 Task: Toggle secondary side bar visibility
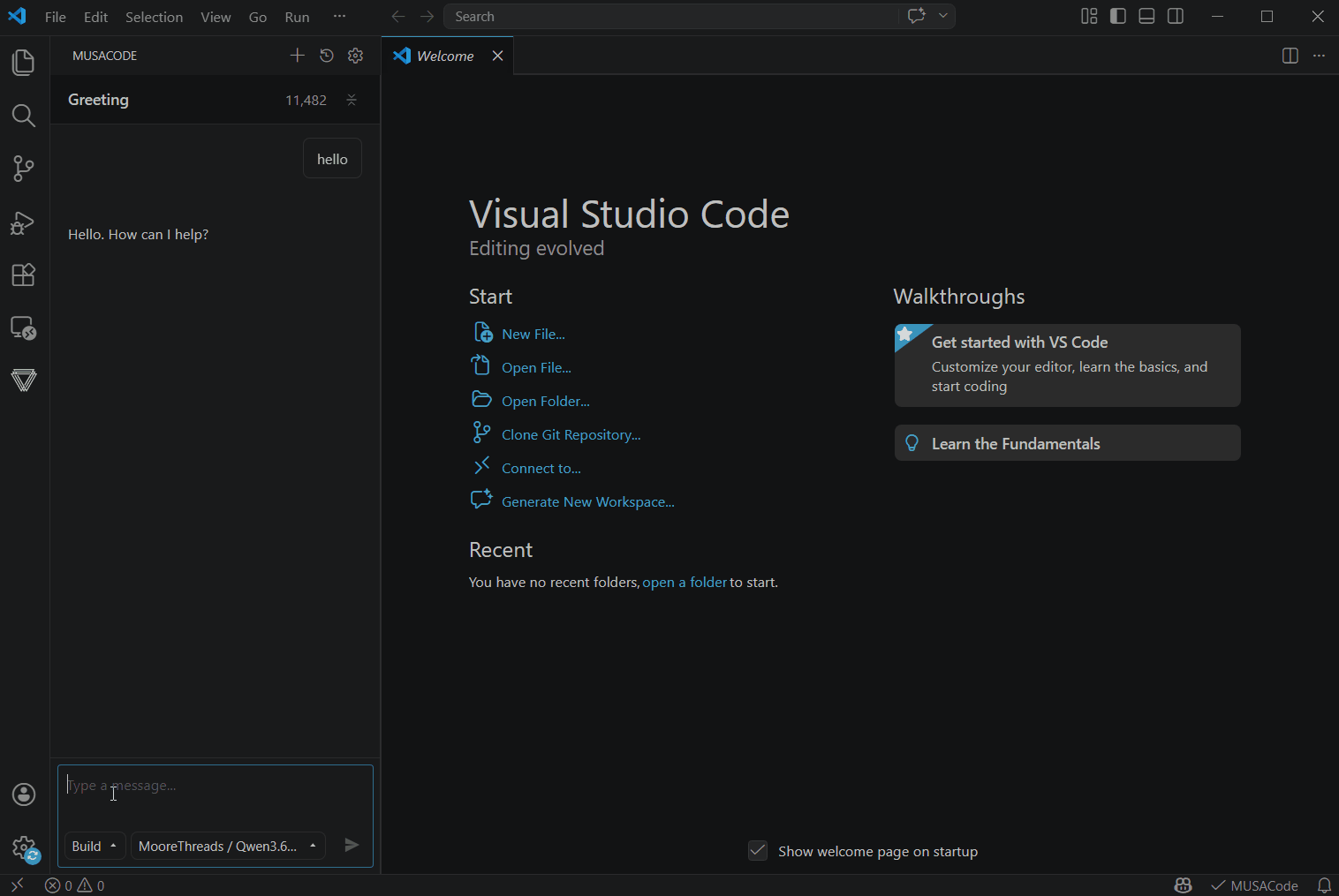[x=1176, y=16]
